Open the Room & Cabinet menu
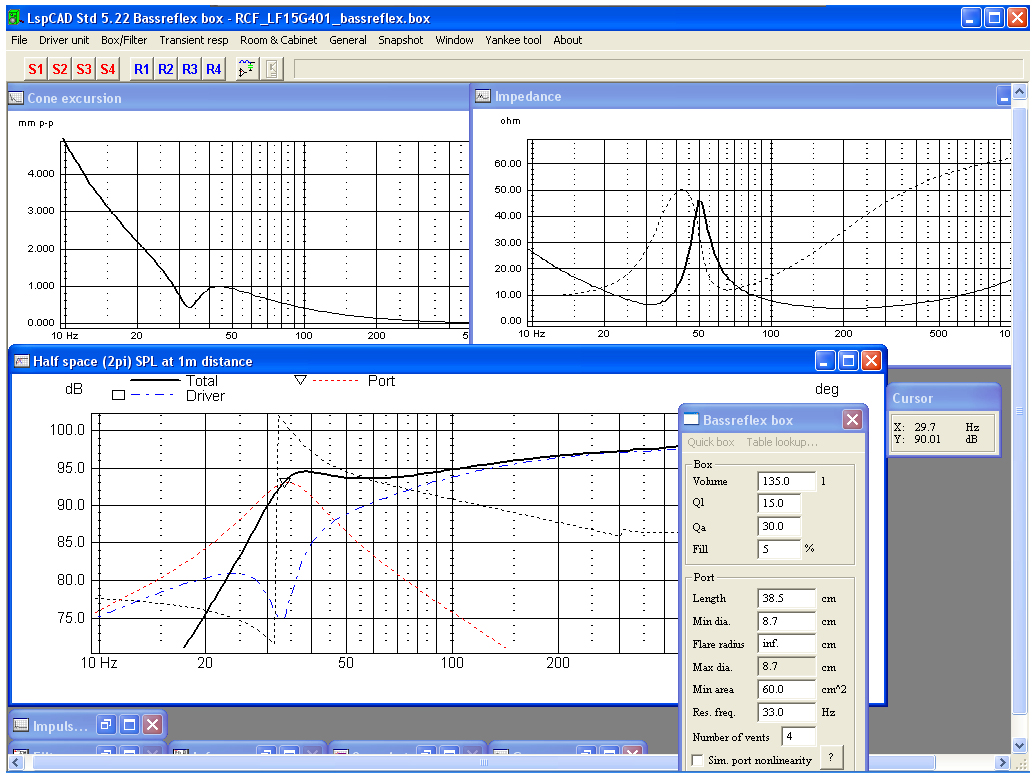The image size is (1034, 778). [x=278, y=40]
